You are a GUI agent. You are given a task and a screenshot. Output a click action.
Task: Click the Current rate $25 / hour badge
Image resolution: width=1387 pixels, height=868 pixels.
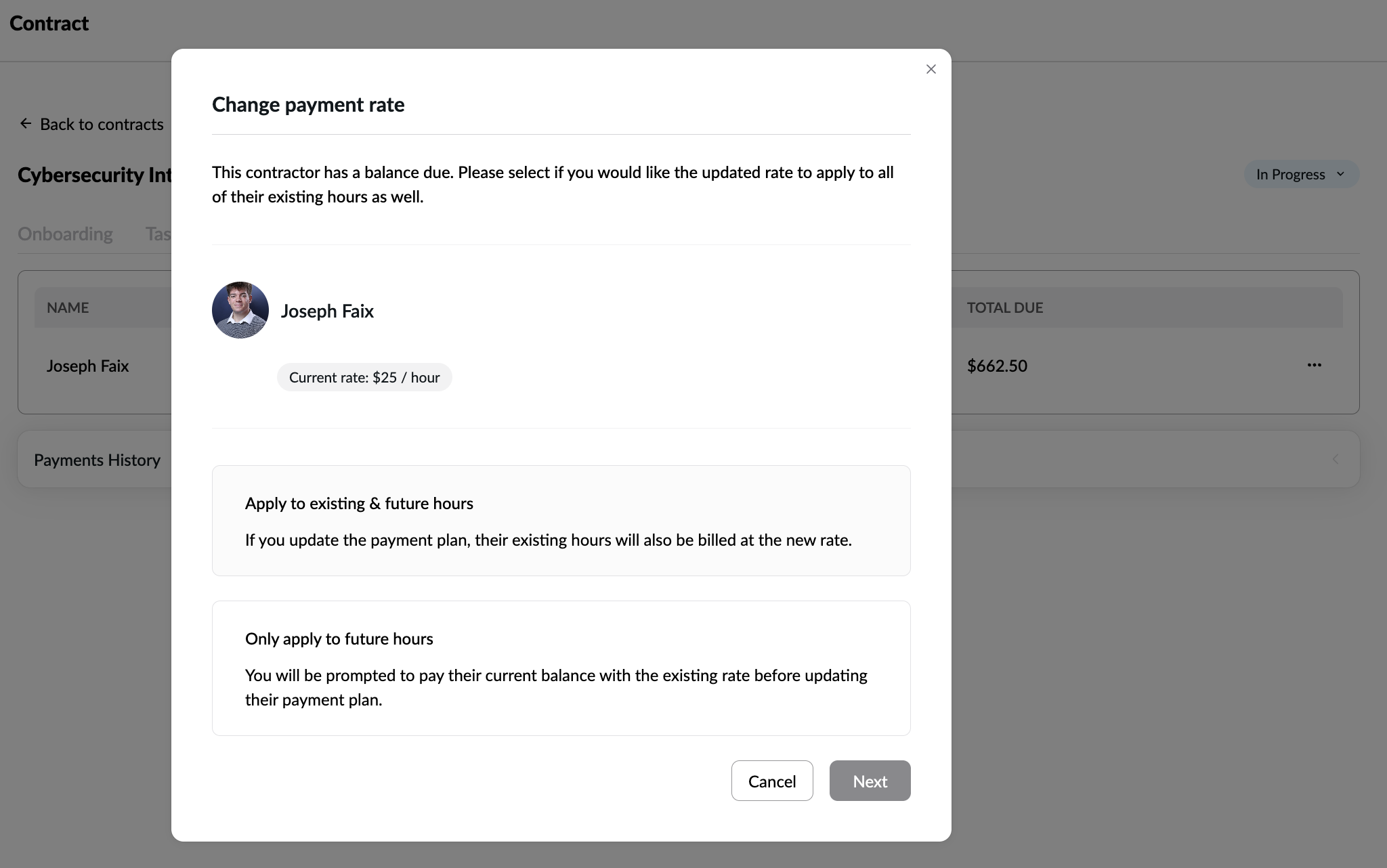[x=364, y=377]
